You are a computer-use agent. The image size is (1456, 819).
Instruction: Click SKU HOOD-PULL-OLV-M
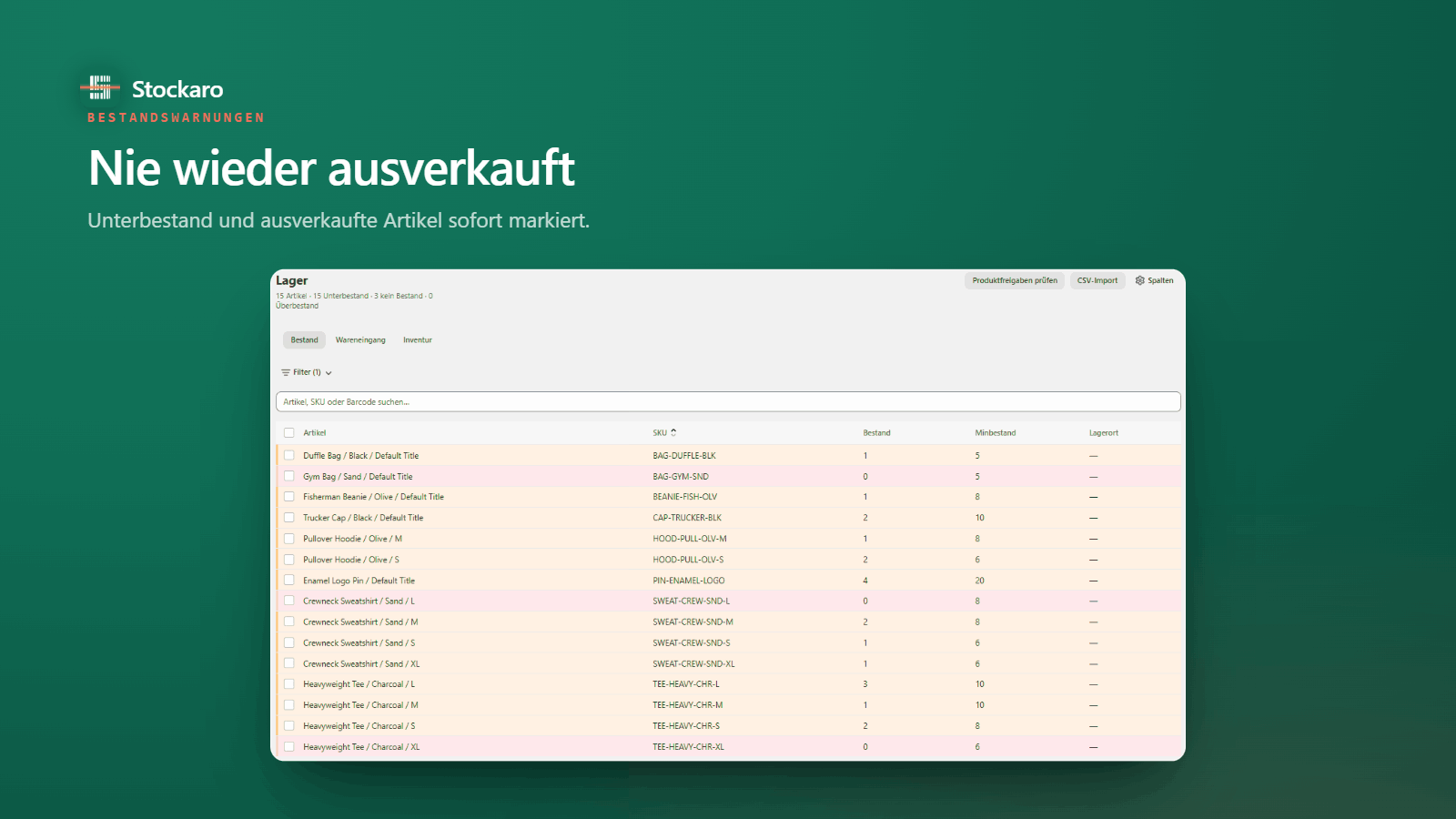tap(690, 539)
